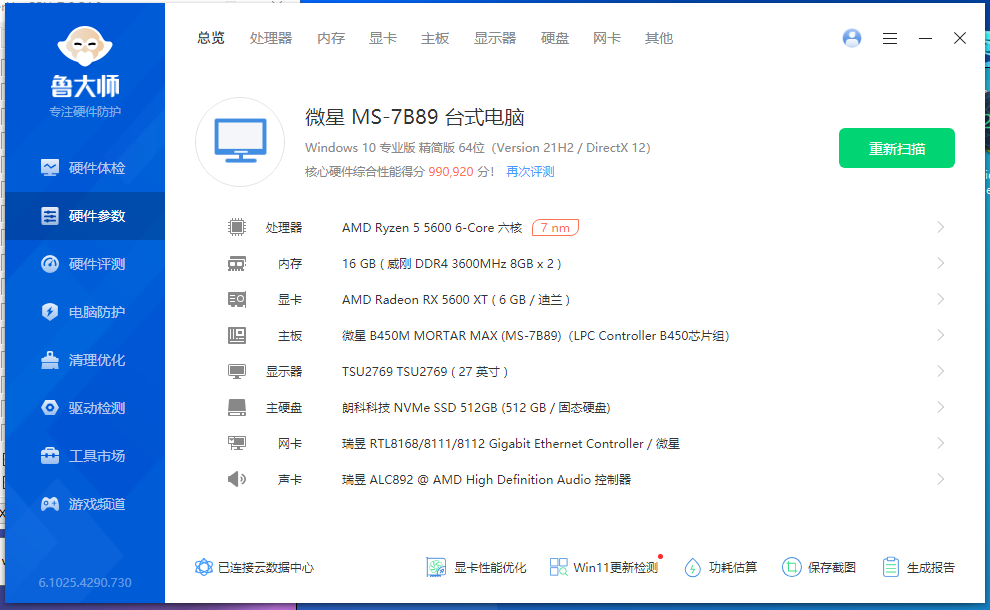Click the Win11更新检测 label
Viewport: 990px width, 610px height.
(x=616, y=567)
